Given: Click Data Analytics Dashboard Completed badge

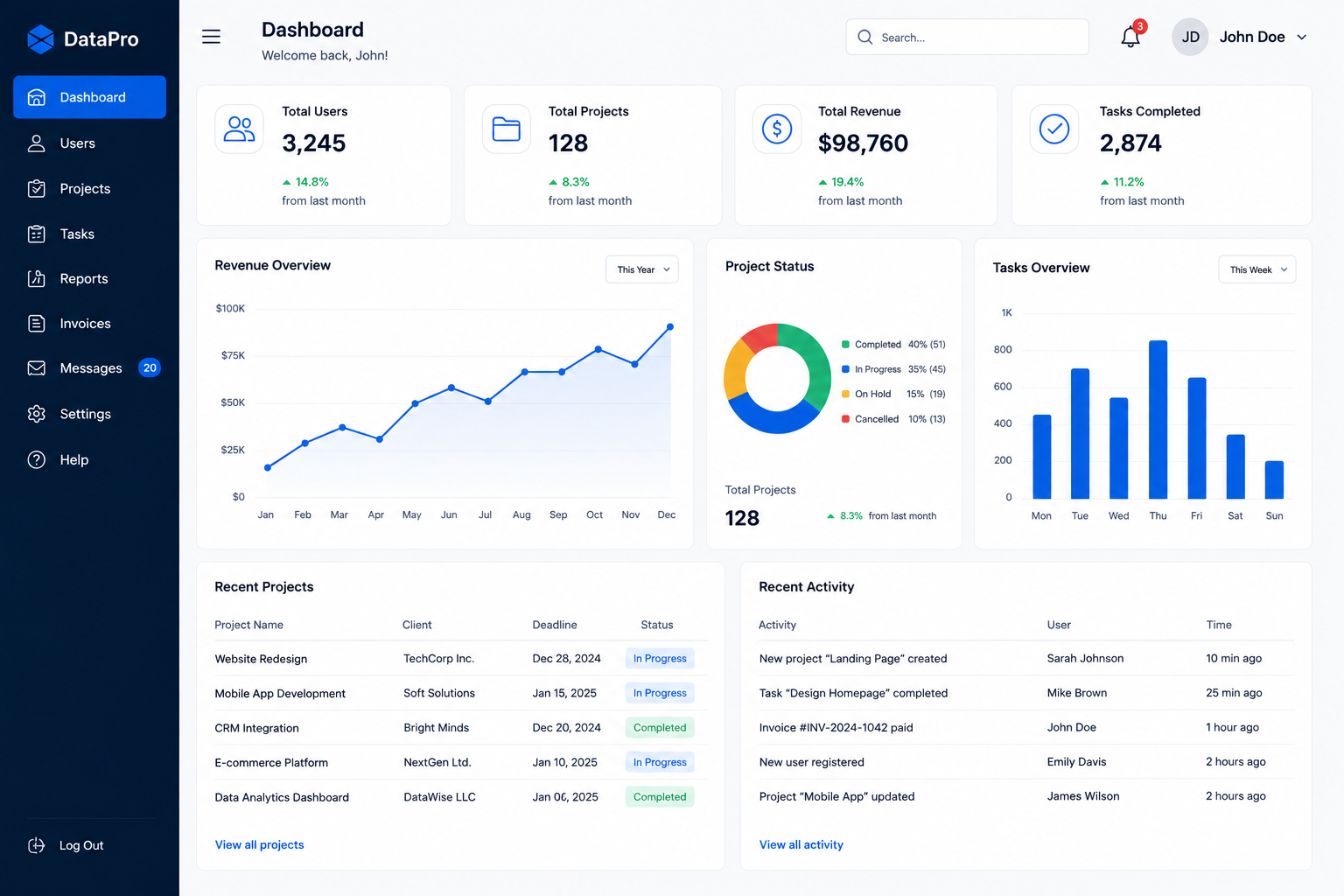Looking at the screenshot, I should (x=660, y=797).
